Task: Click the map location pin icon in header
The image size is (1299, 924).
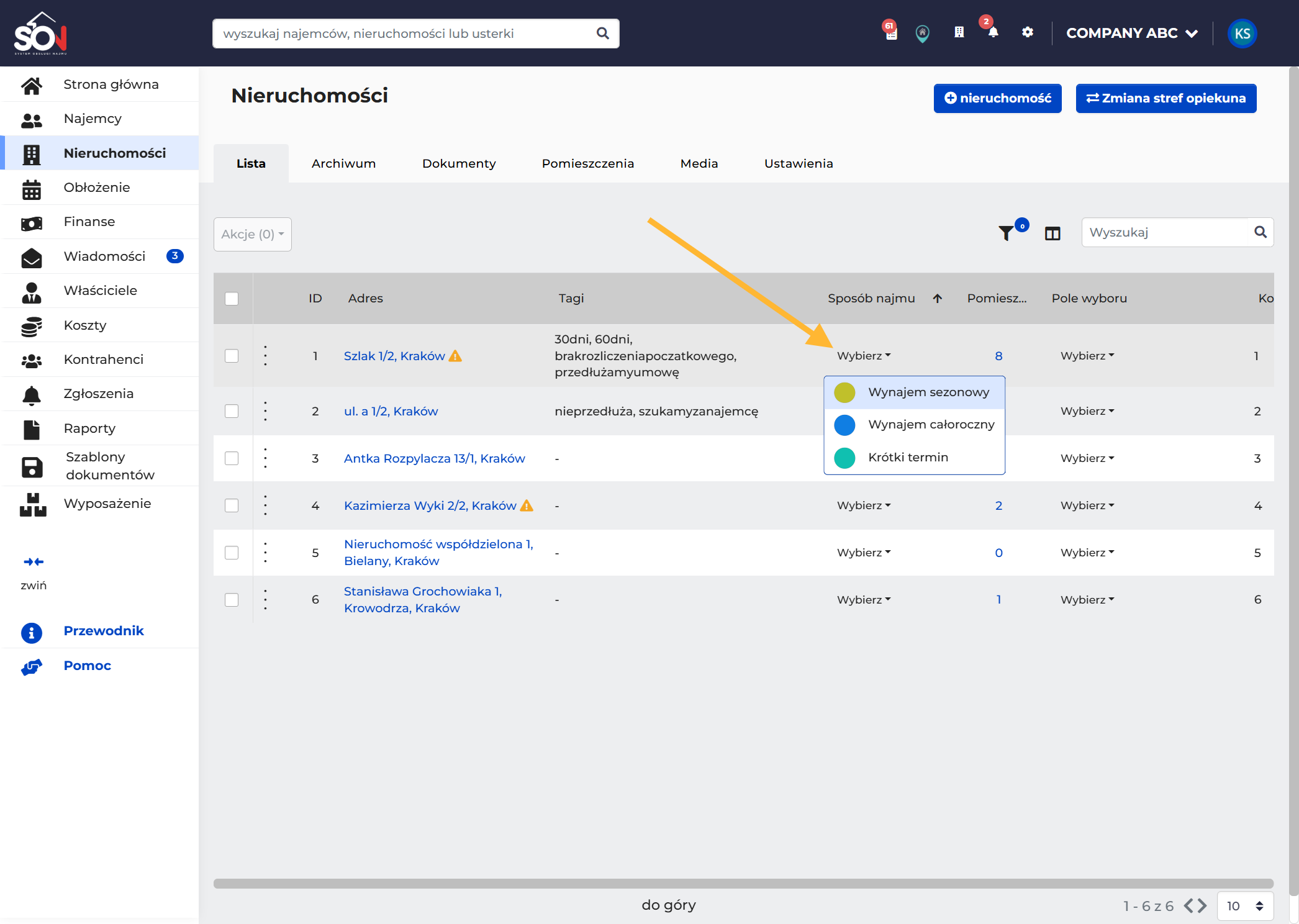Action: tap(923, 33)
